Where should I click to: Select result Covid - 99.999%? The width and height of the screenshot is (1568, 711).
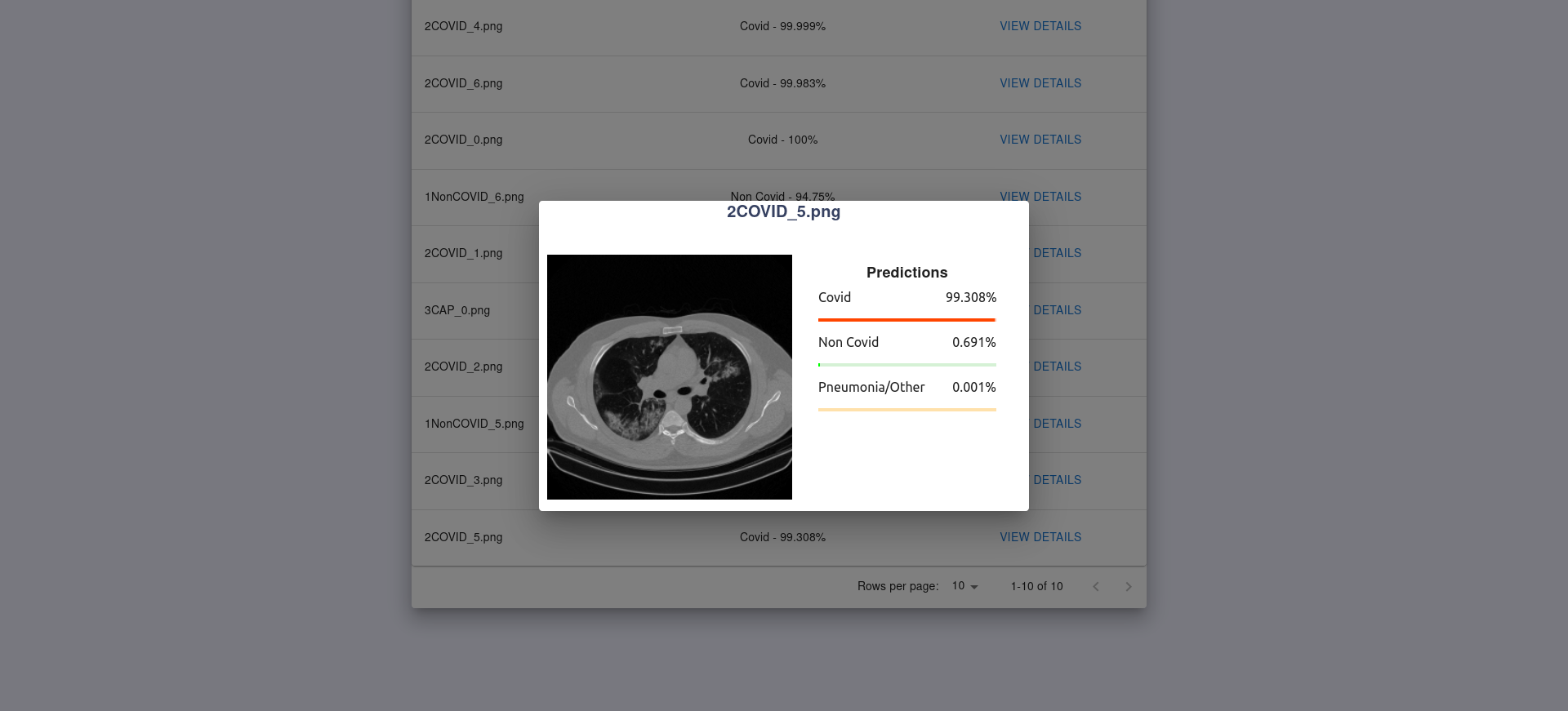coord(782,26)
